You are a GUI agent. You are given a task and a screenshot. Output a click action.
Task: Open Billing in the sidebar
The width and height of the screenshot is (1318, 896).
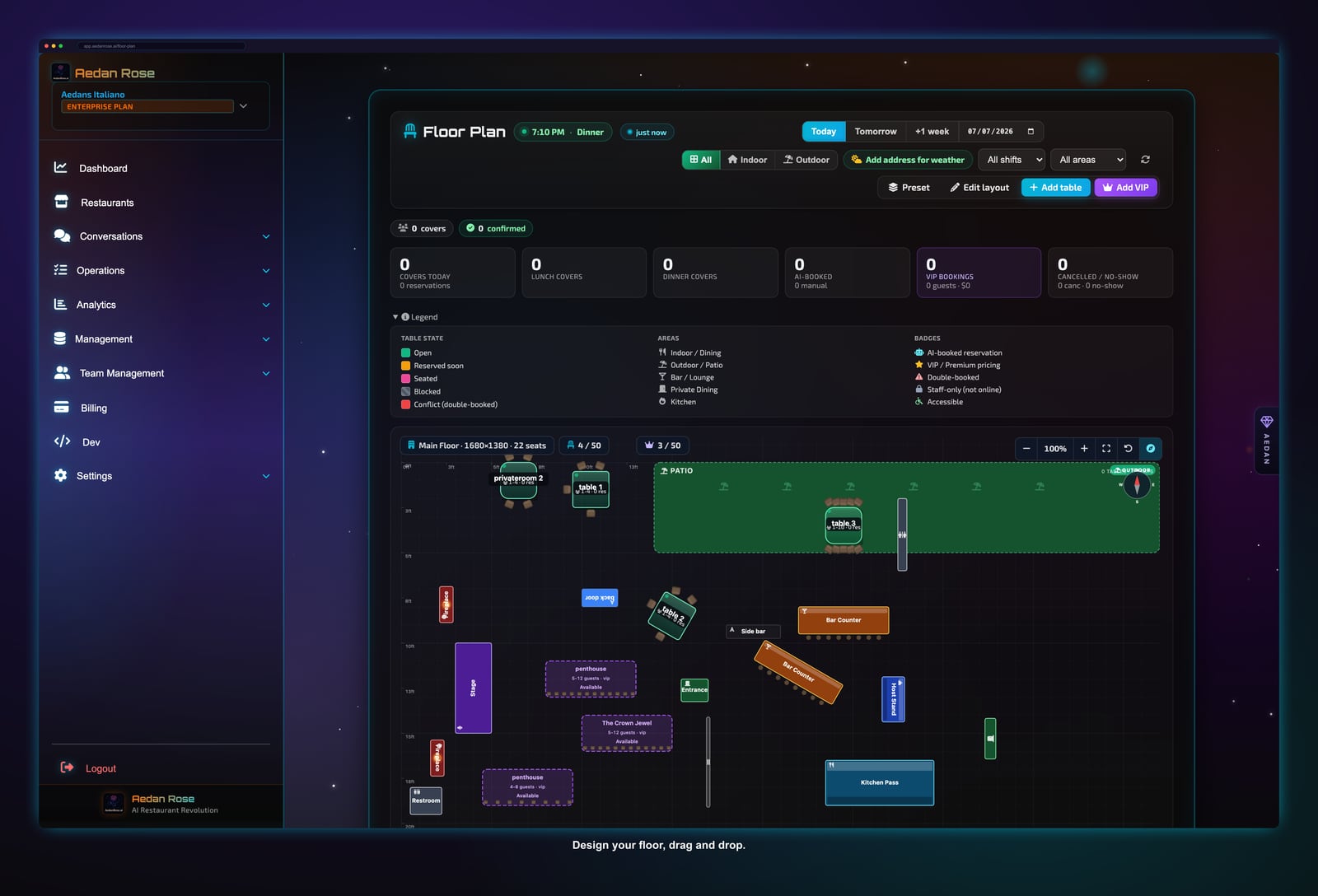[x=93, y=408]
